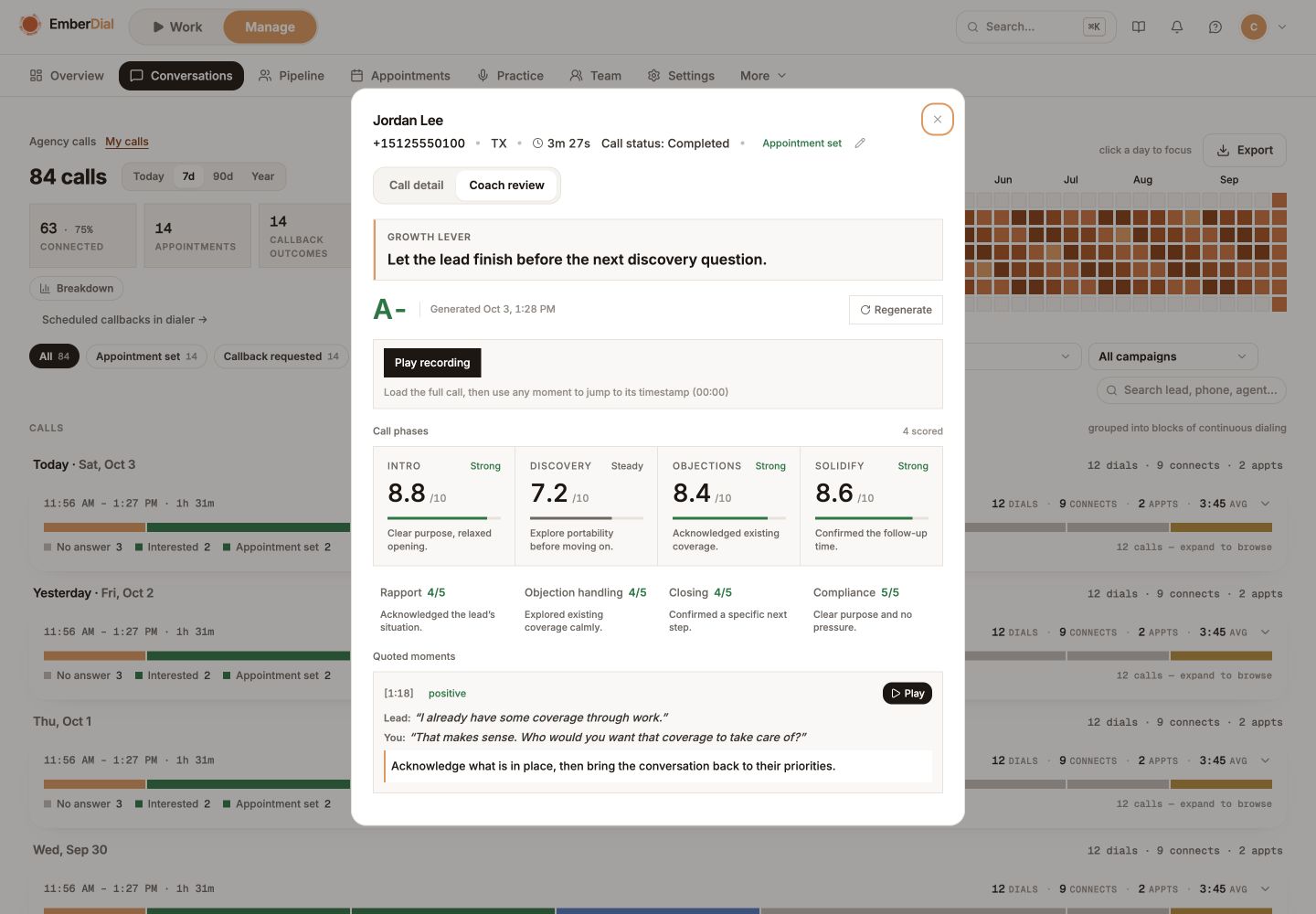Click the Discovery score progress bar
Image resolution: width=1316 pixels, height=914 pixels.
(587, 518)
